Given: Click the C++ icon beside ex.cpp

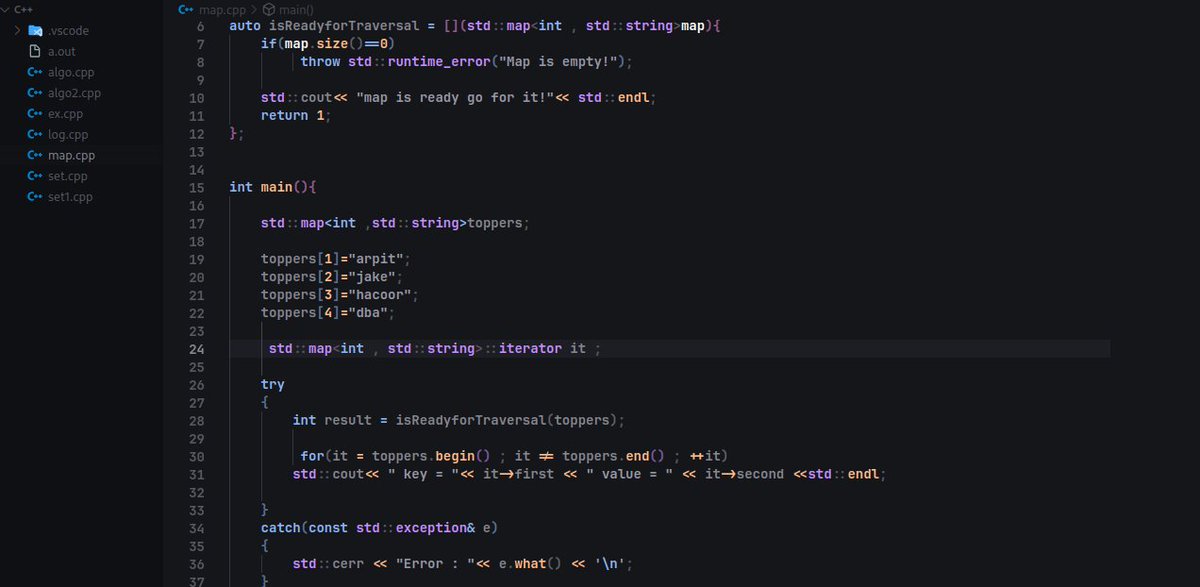Looking at the screenshot, I should (x=36, y=113).
